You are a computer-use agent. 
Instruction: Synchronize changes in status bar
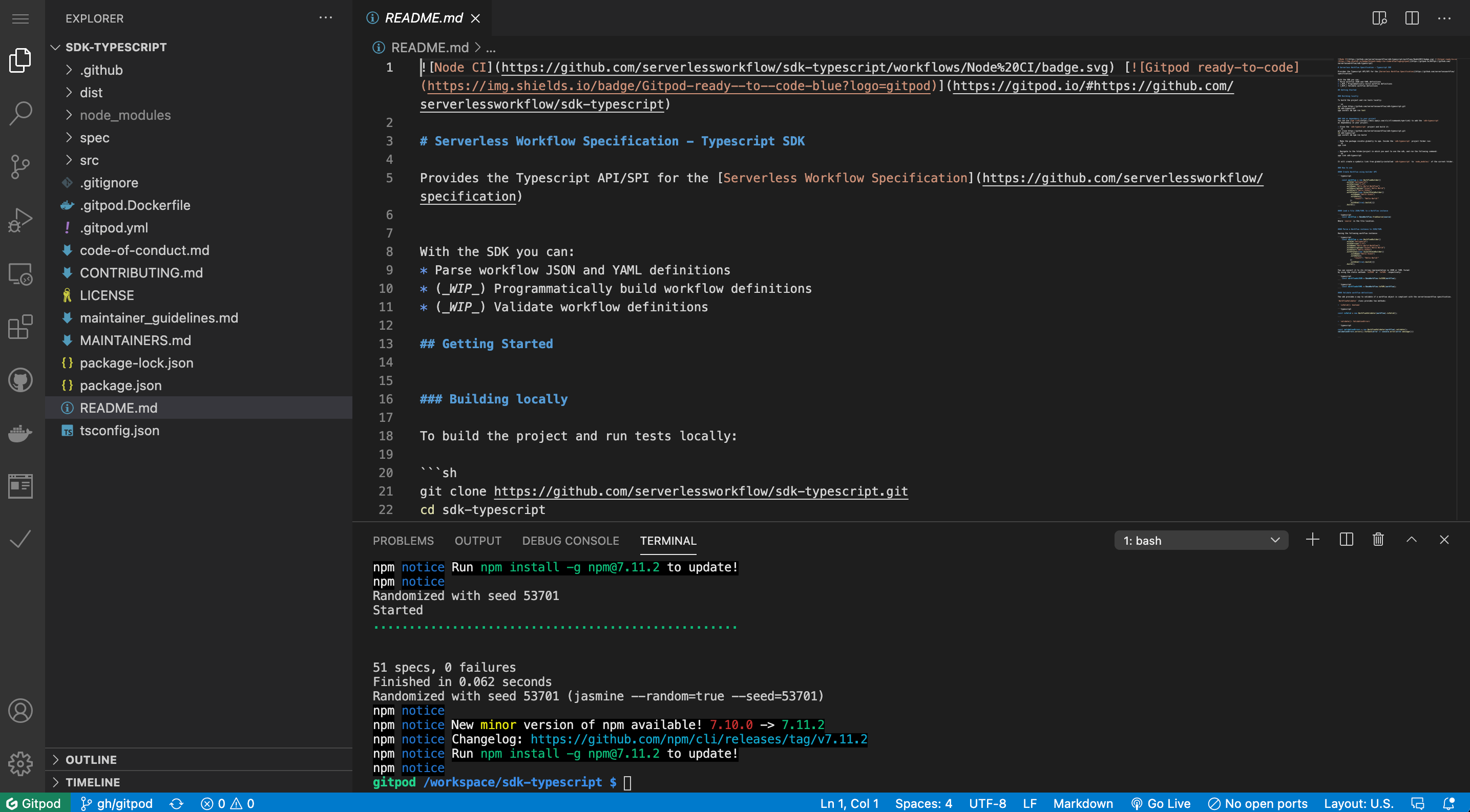[176, 803]
